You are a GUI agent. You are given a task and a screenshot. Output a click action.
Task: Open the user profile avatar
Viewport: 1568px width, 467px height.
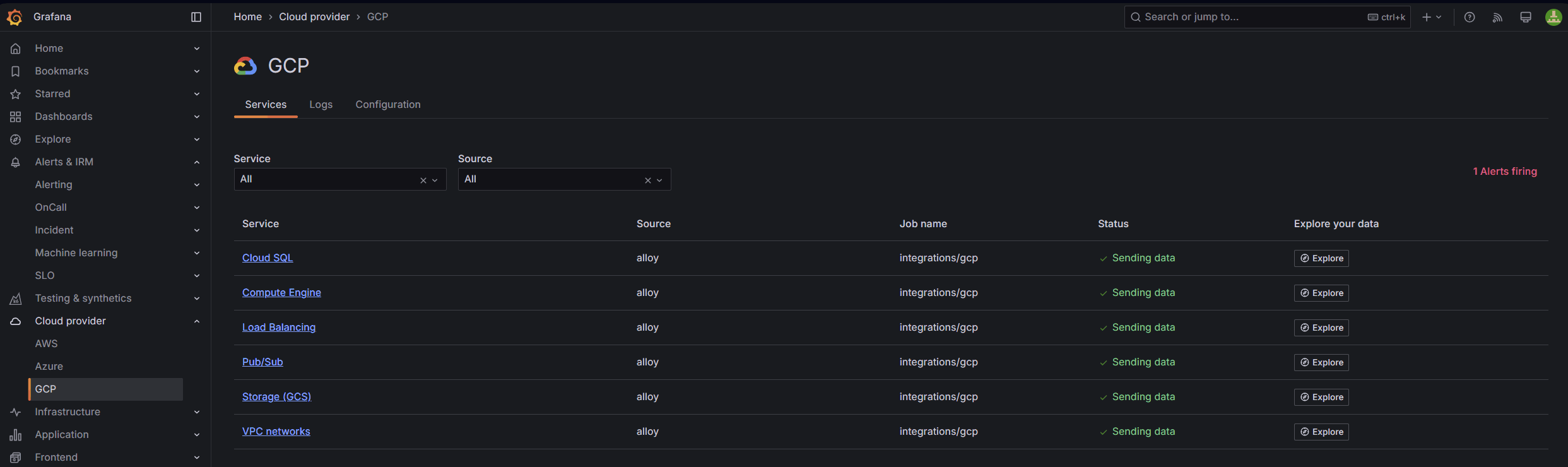click(1553, 17)
